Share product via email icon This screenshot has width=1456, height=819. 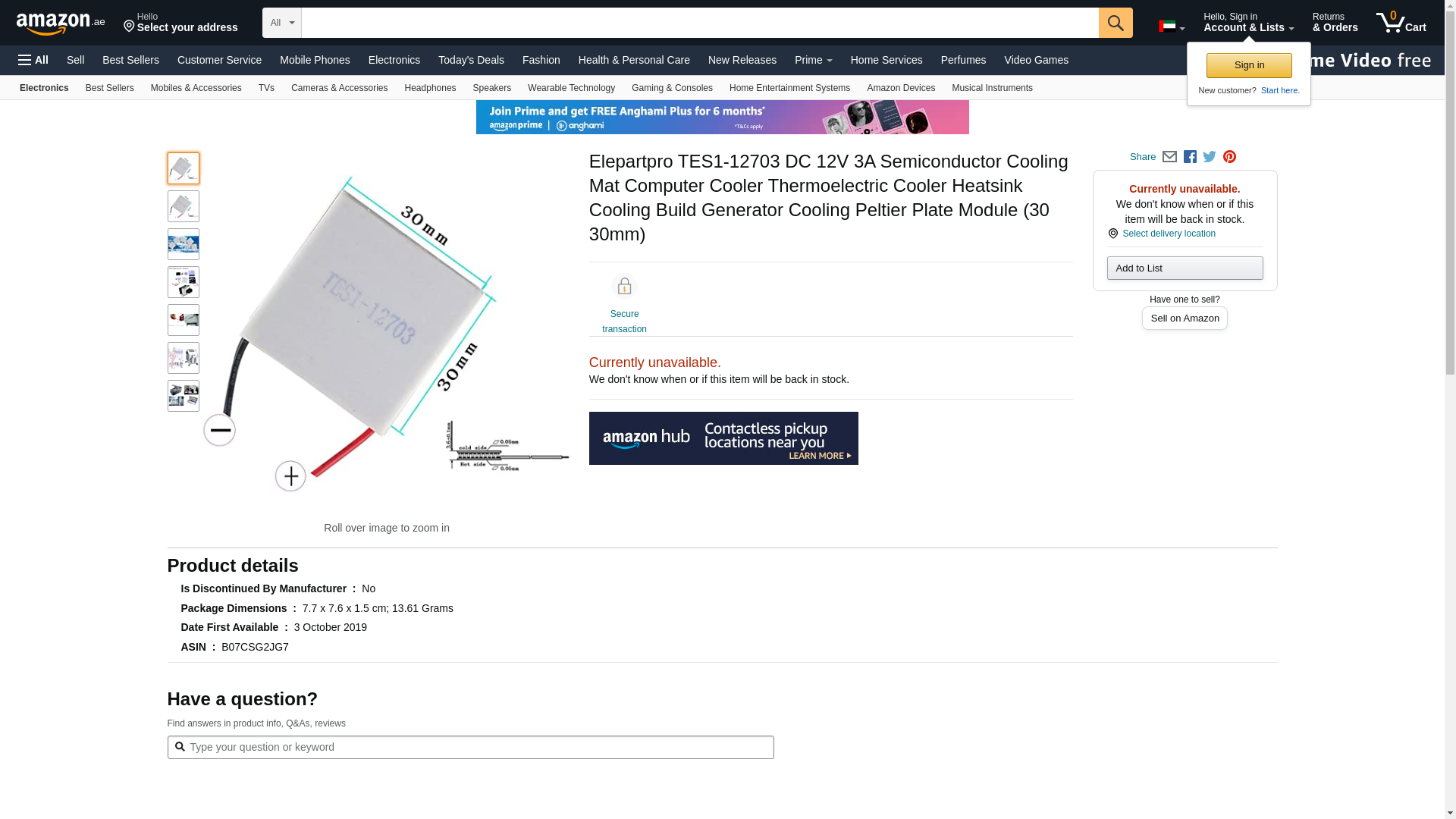point(1169,157)
